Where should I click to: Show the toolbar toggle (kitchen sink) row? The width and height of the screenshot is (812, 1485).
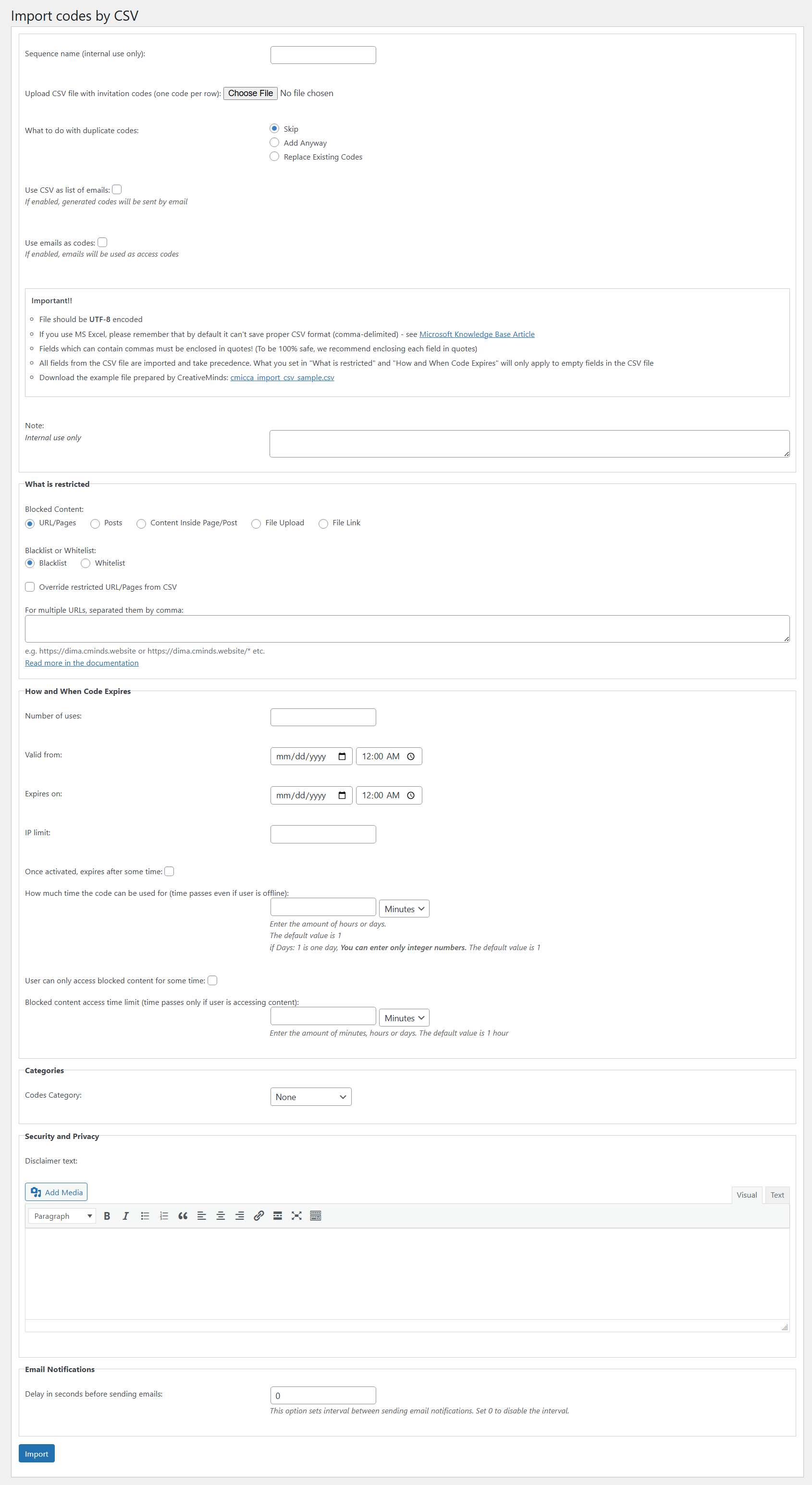pos(315,1216)
